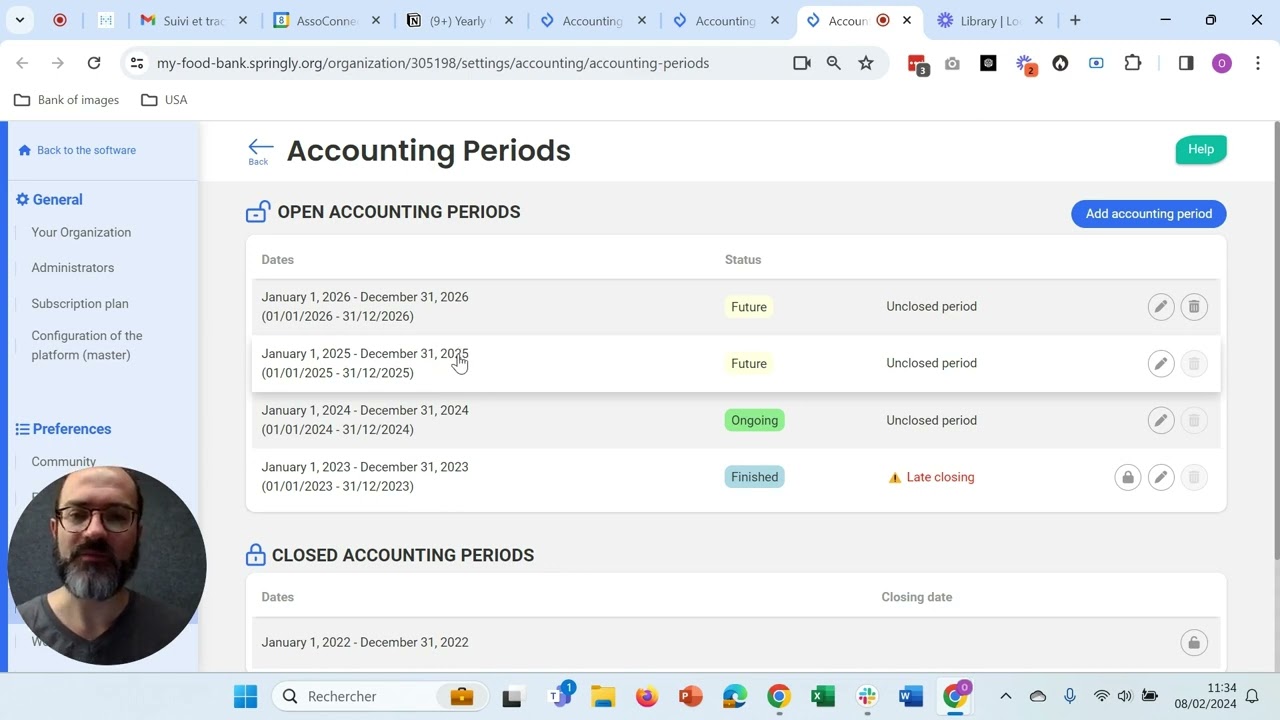This screenshot has height=720, width=1280.
Task: Delete the 2026 accounting period trash icon
Action: 1194,307
